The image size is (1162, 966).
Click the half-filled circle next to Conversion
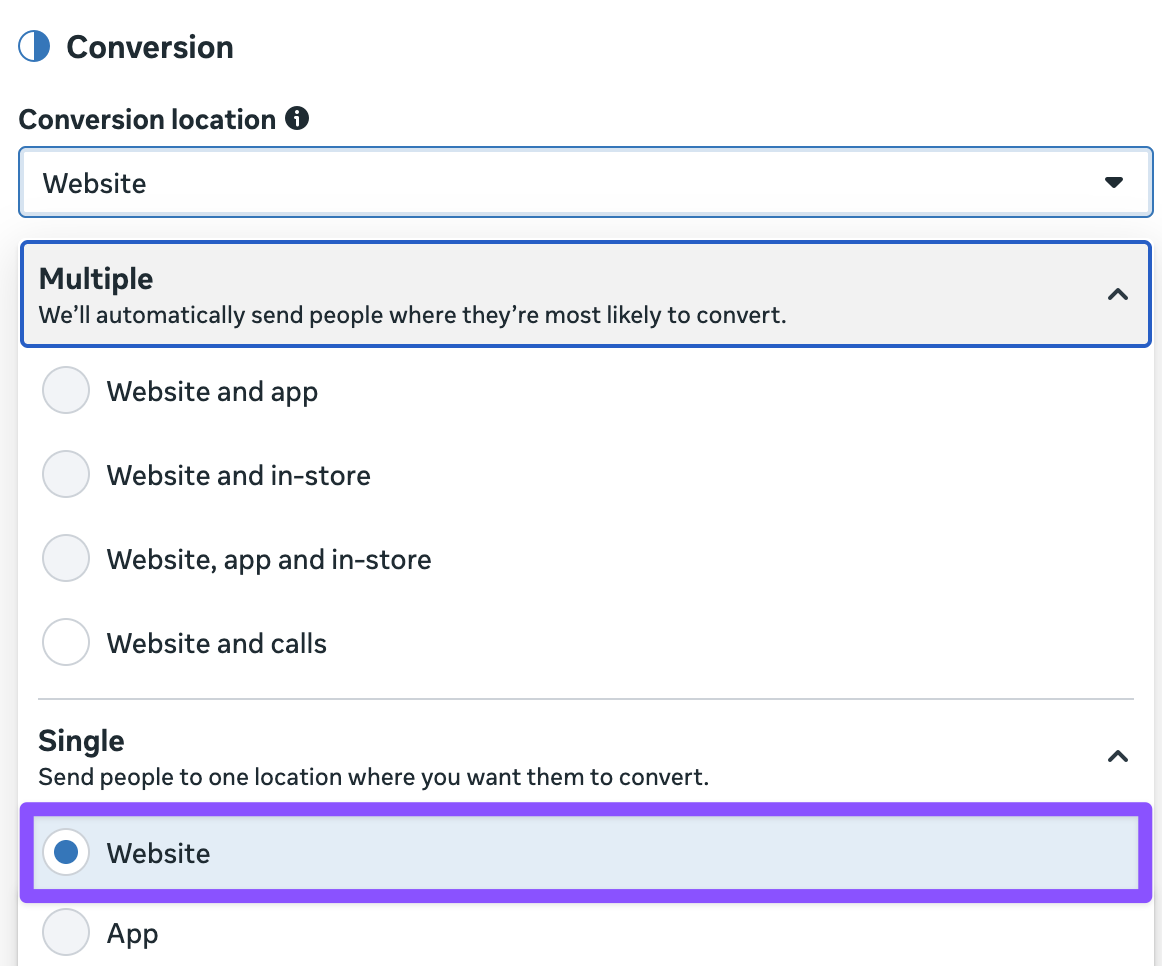pyautogui.click(x=34, y=46)
